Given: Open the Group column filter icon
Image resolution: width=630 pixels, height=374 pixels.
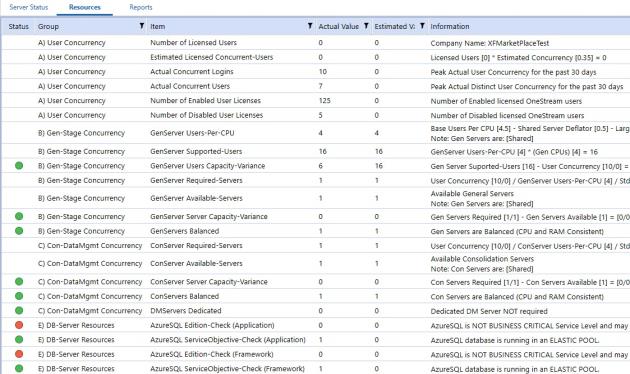Looking at the screenshot, I should (x=141, y=26).
